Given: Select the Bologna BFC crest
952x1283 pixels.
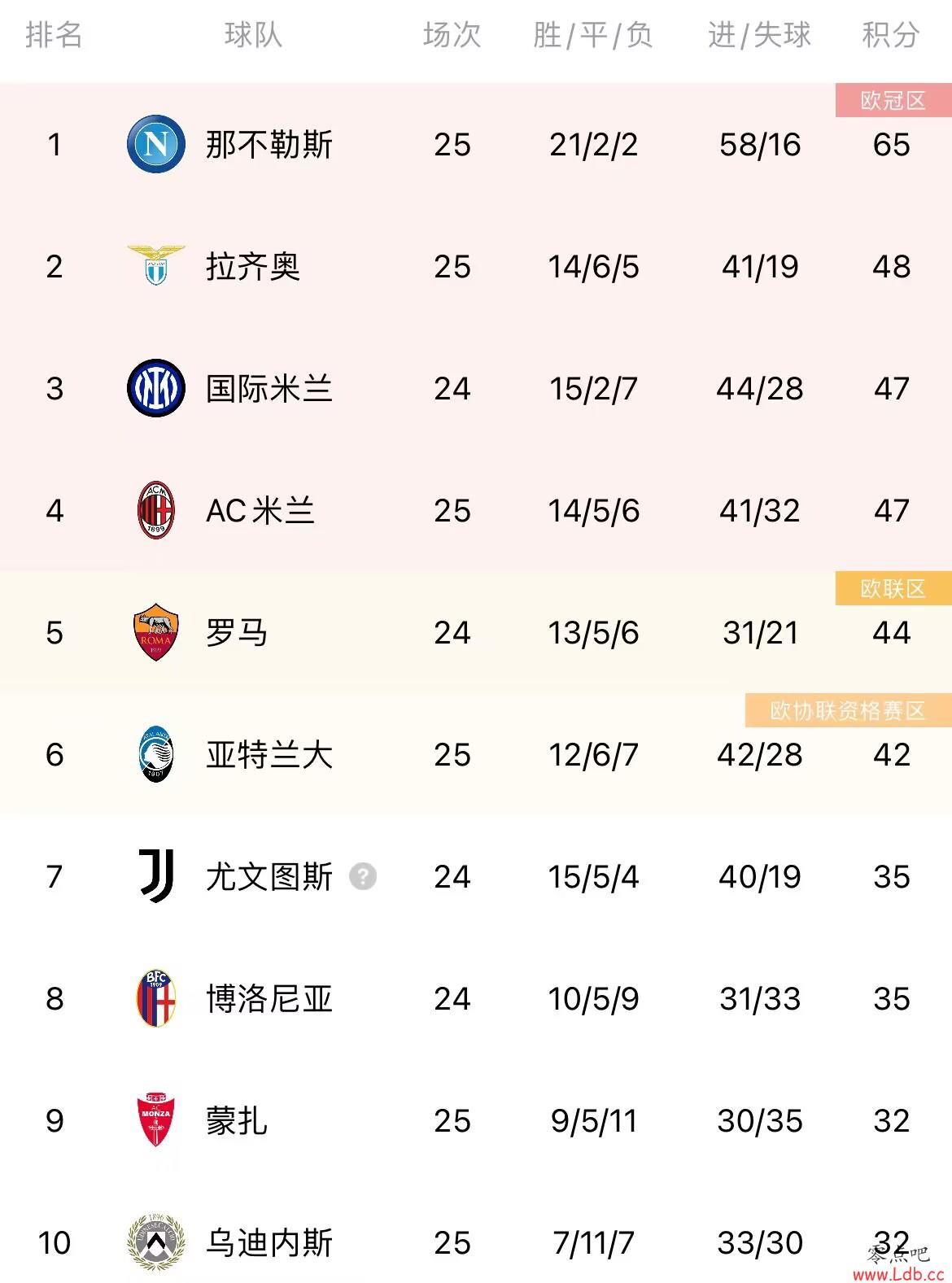Looking at the screenshot, I should [156, 998].
